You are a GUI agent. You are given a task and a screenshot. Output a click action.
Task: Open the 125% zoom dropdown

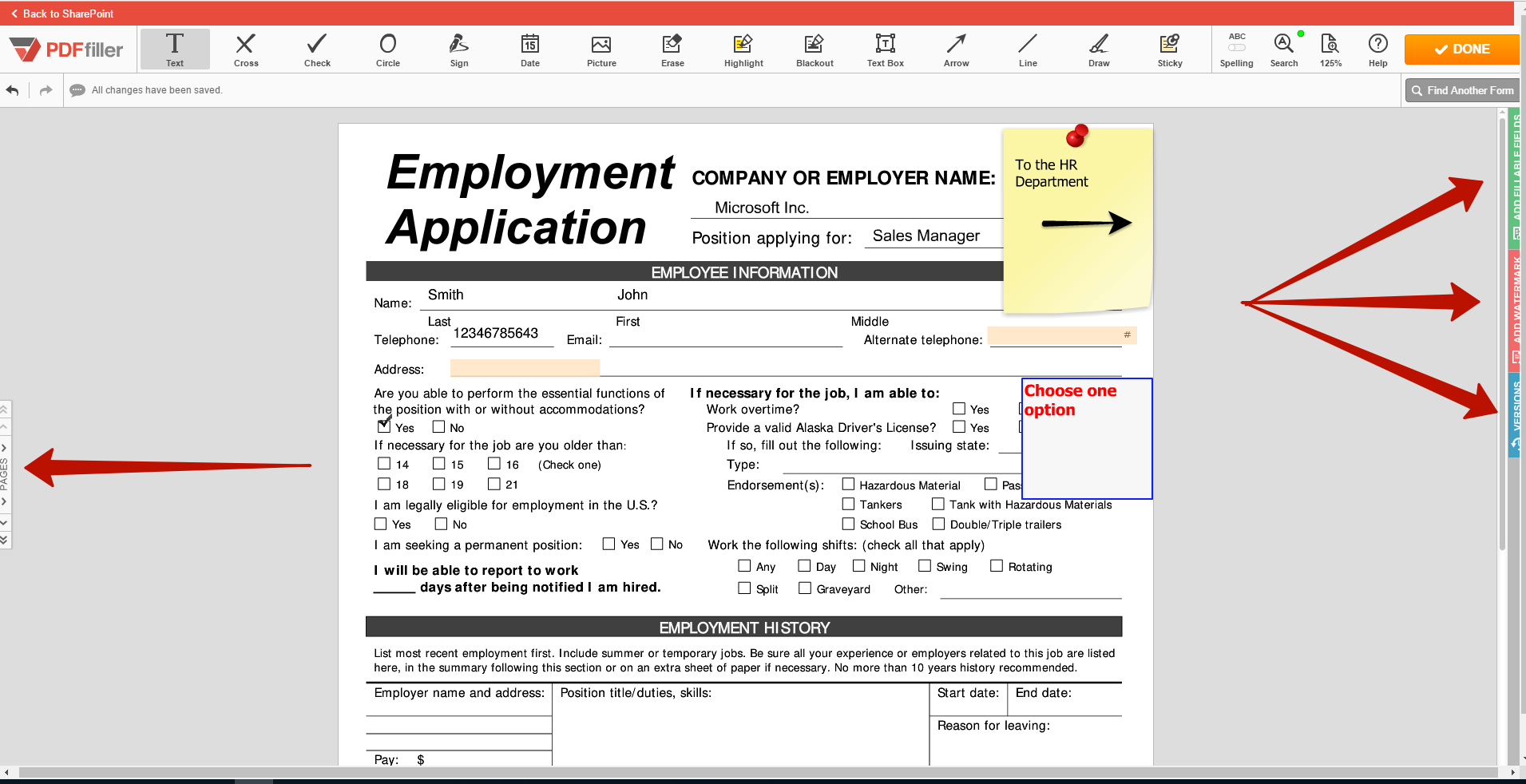pos(1330,49)
